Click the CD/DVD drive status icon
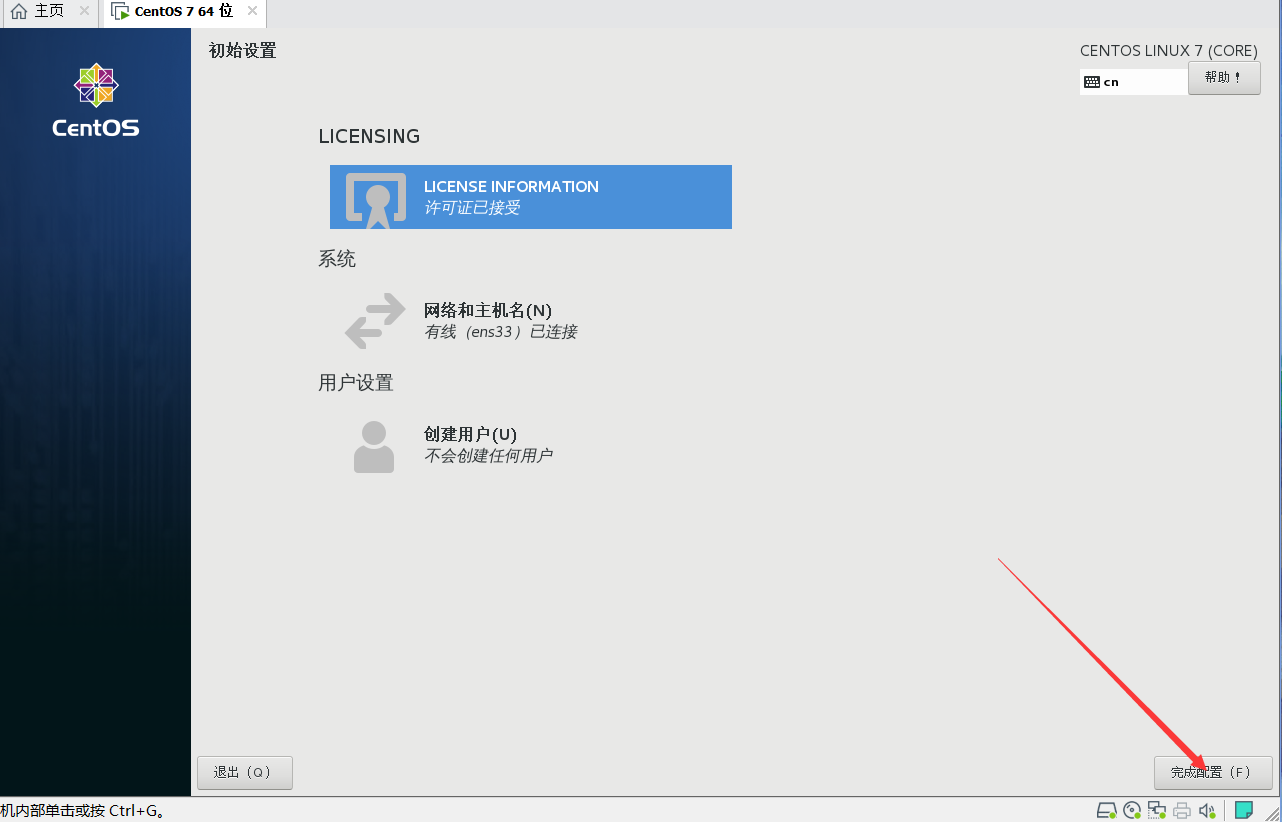The image size is (1282, 822). tap(1132, 810)
